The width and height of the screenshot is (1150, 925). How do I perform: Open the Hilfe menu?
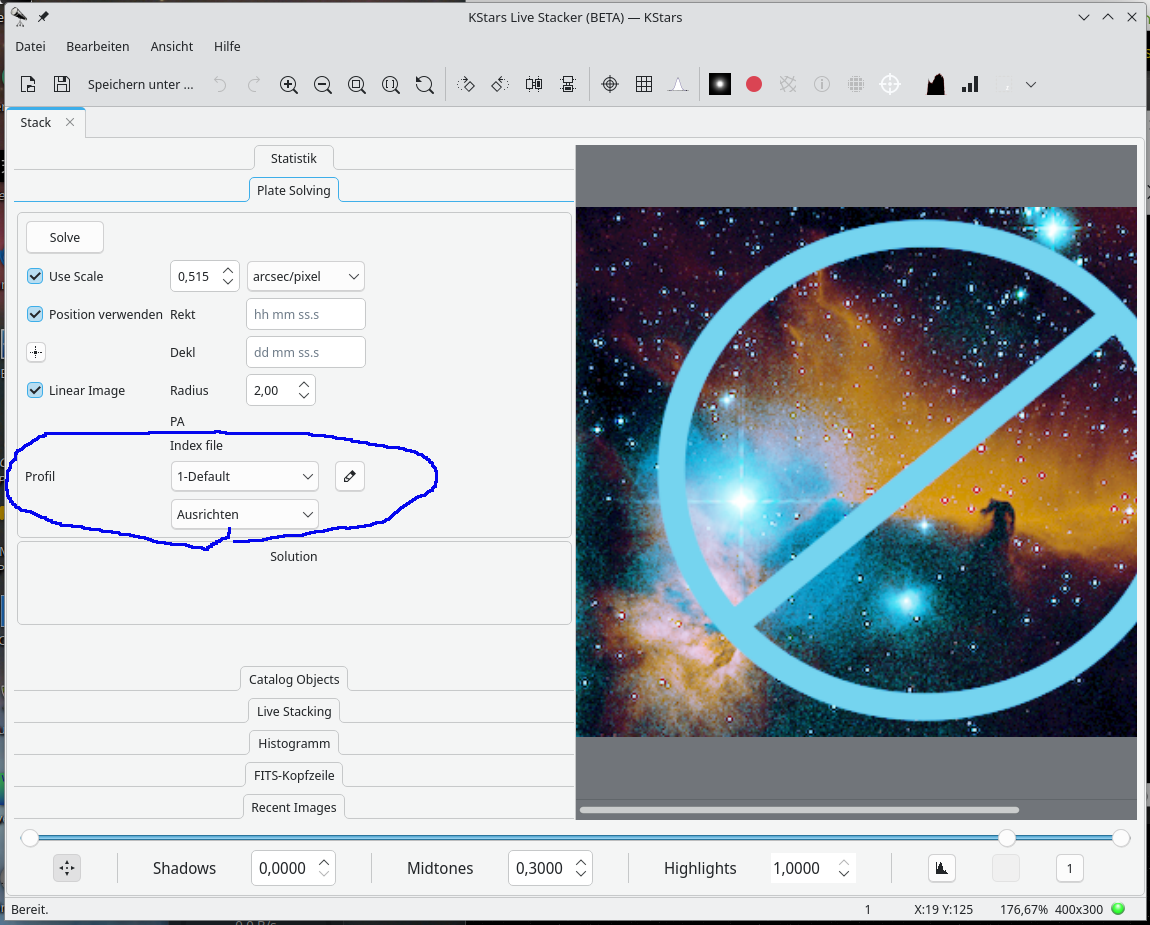point(227,46)
